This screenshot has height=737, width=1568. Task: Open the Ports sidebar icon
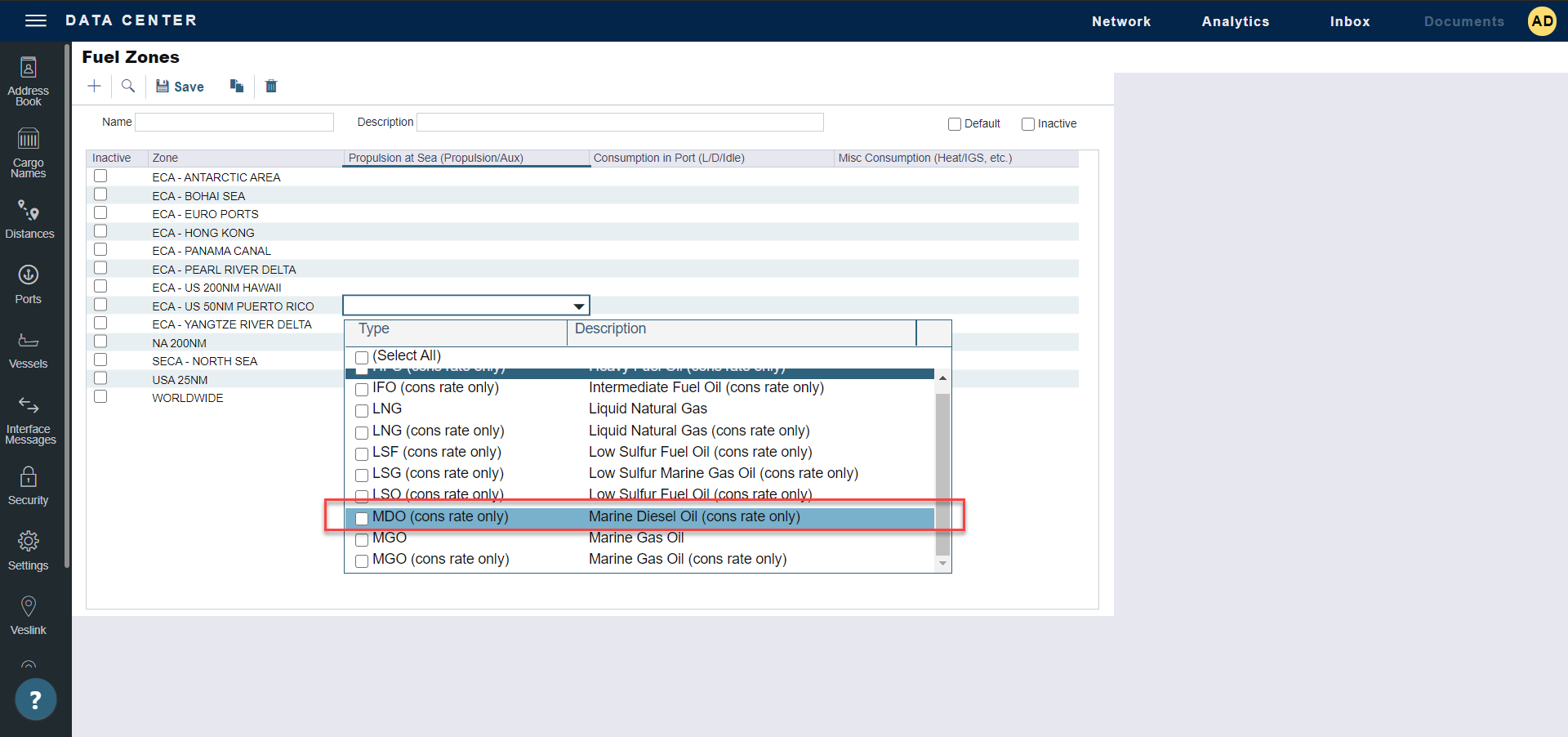[29, 284]
